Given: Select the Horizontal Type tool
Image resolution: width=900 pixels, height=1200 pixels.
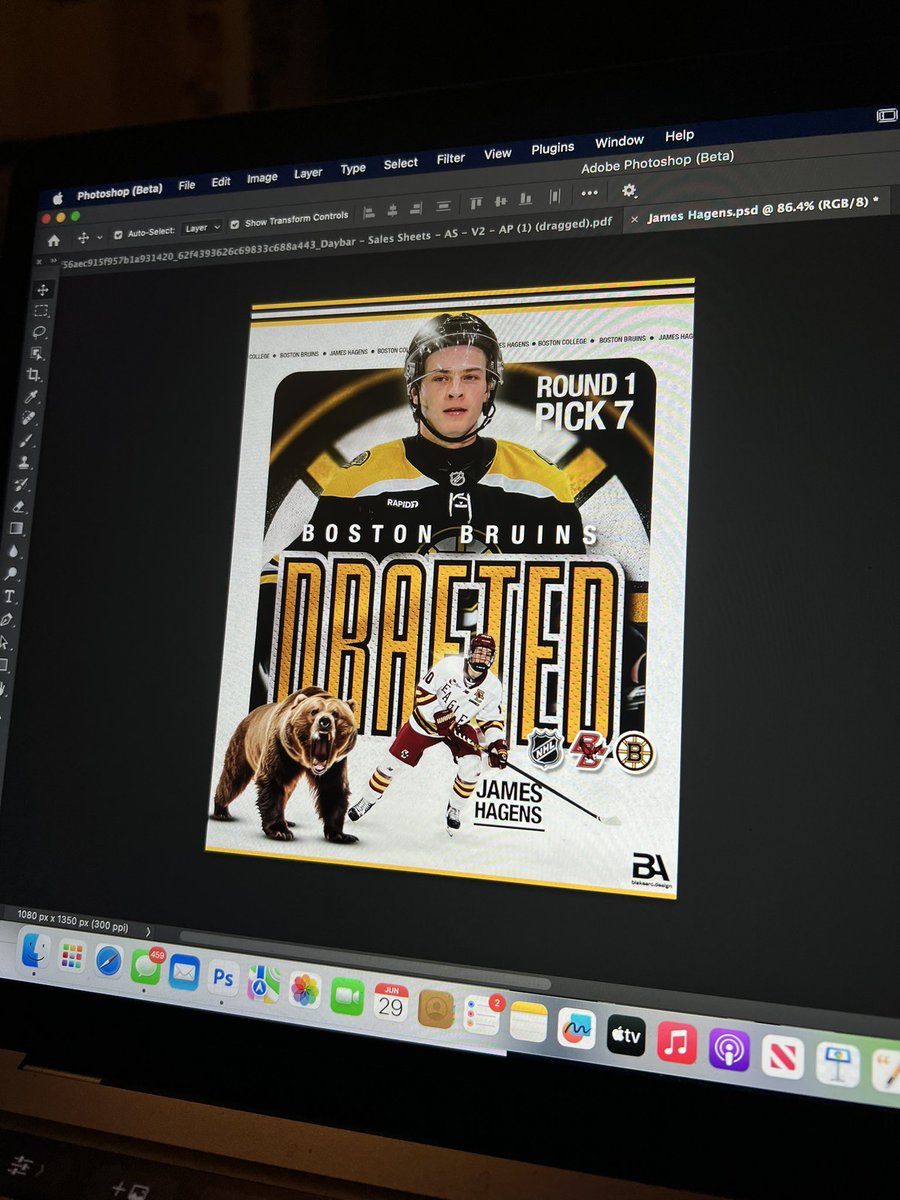Looking at the screenshot, I should pyautogui.click(x=10, y=596).
